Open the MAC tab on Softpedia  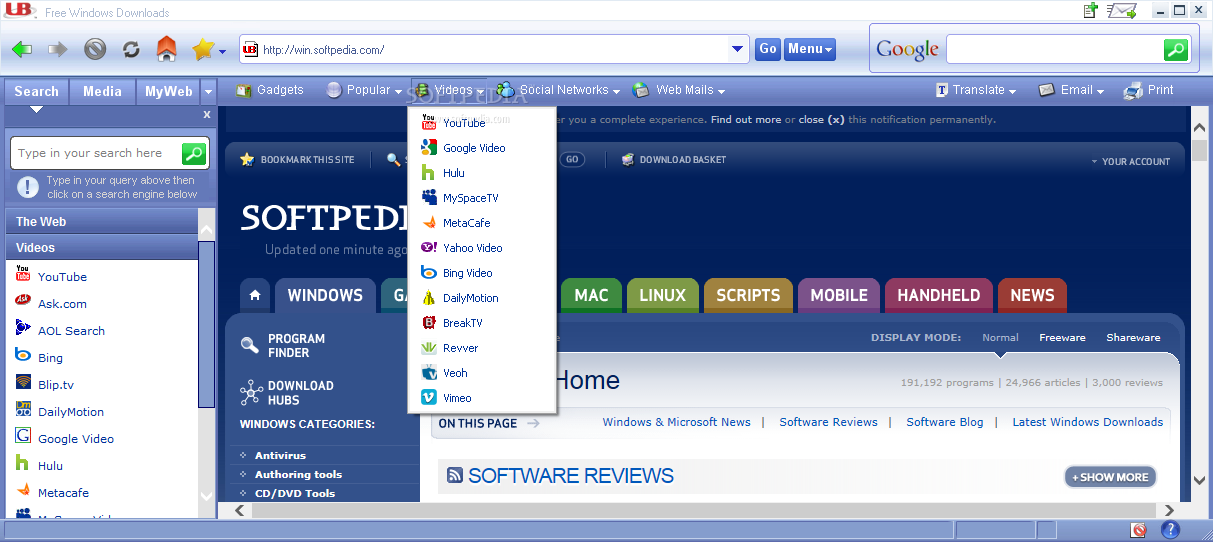(591, 295)
